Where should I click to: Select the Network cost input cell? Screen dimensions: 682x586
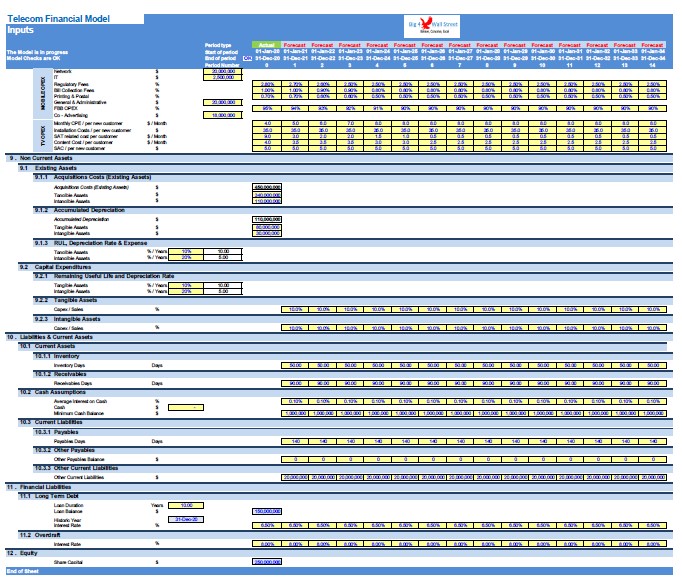tap(223, 71)
